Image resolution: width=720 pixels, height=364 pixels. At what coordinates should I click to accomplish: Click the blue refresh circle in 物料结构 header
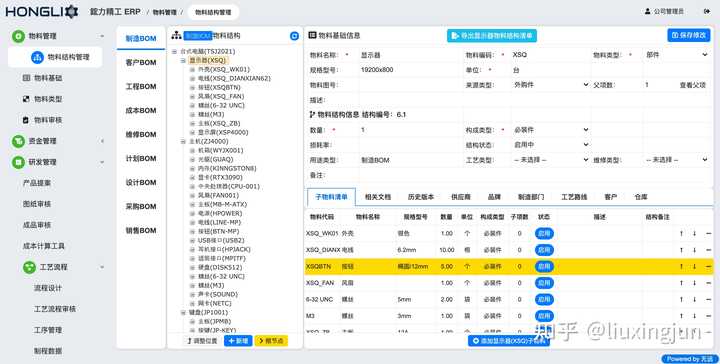(294, 36)
